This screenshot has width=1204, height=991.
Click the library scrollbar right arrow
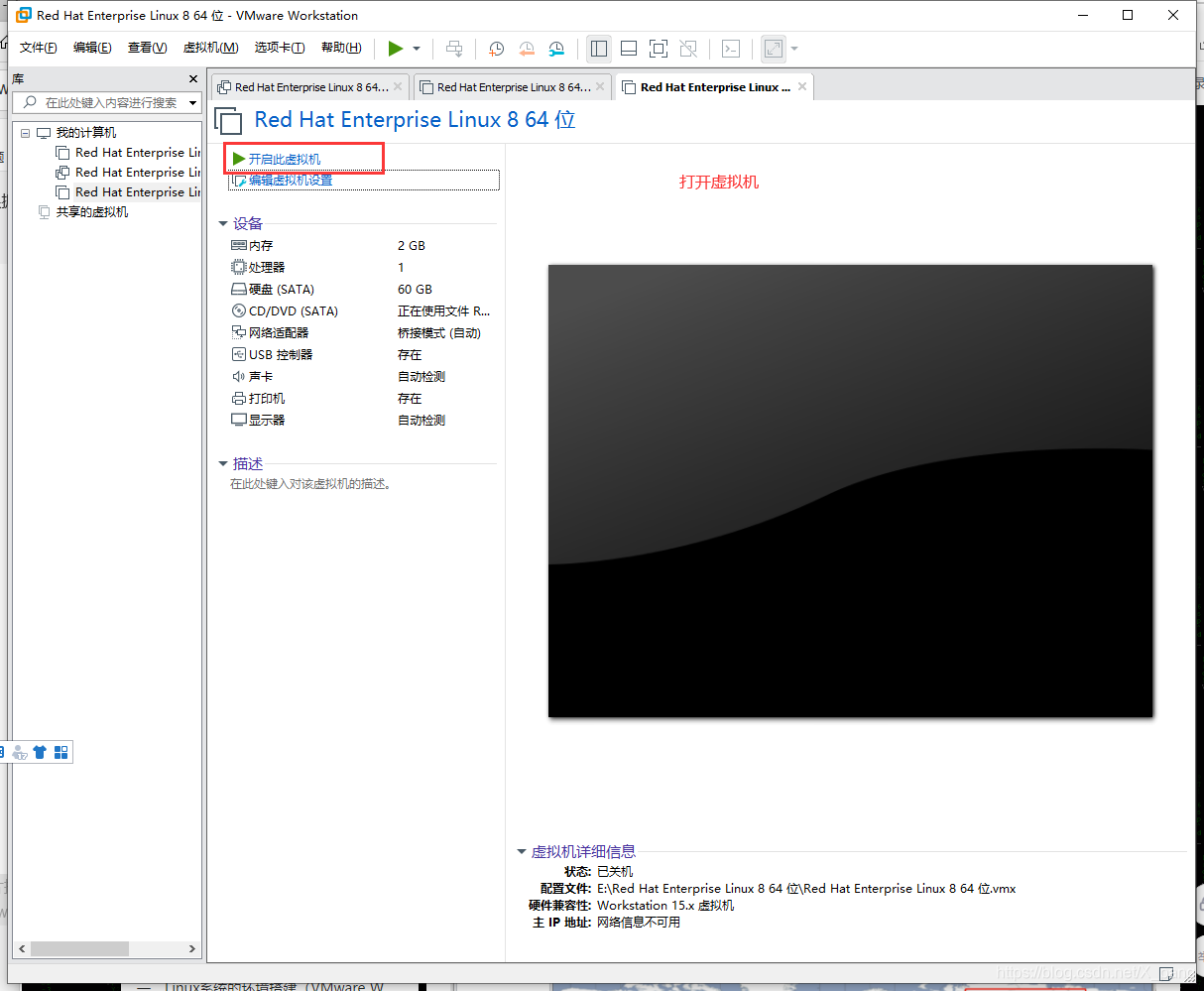pos(192,949)
